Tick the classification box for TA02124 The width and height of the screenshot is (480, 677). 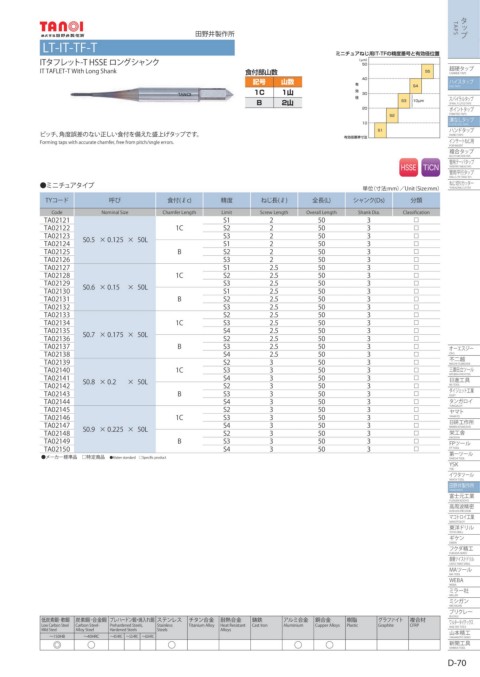416,244
